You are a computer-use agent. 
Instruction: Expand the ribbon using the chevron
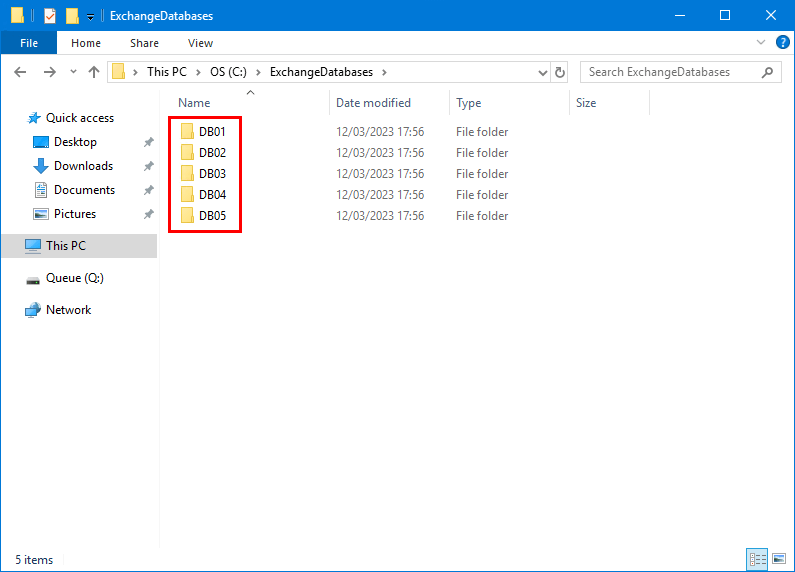point(762,43)
